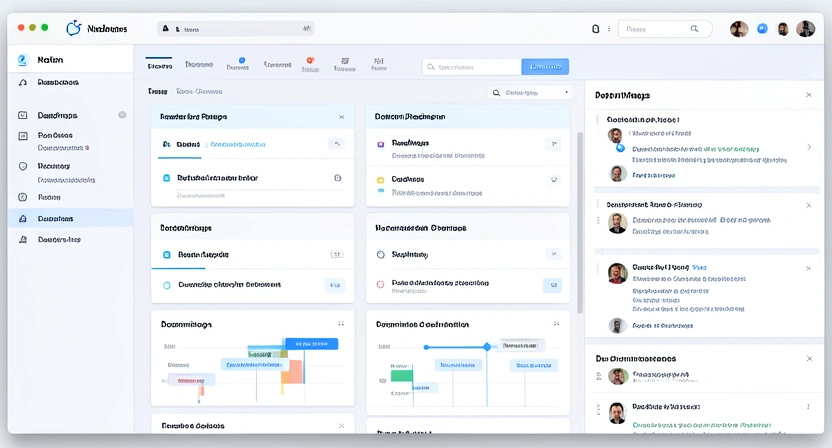
Task: Click the warning triangle icon in the address bar
Action: [x=166, y=29]
